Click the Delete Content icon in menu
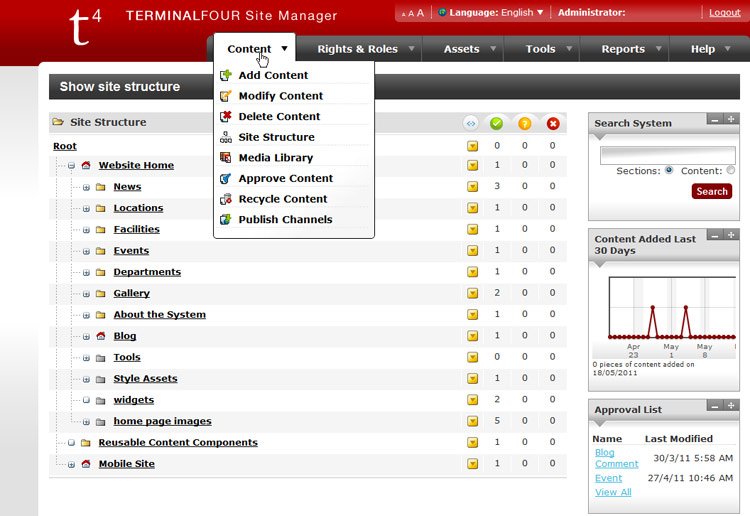Image resolution: width=750 pixels, height=516 pixels. [x=226, y=116]
